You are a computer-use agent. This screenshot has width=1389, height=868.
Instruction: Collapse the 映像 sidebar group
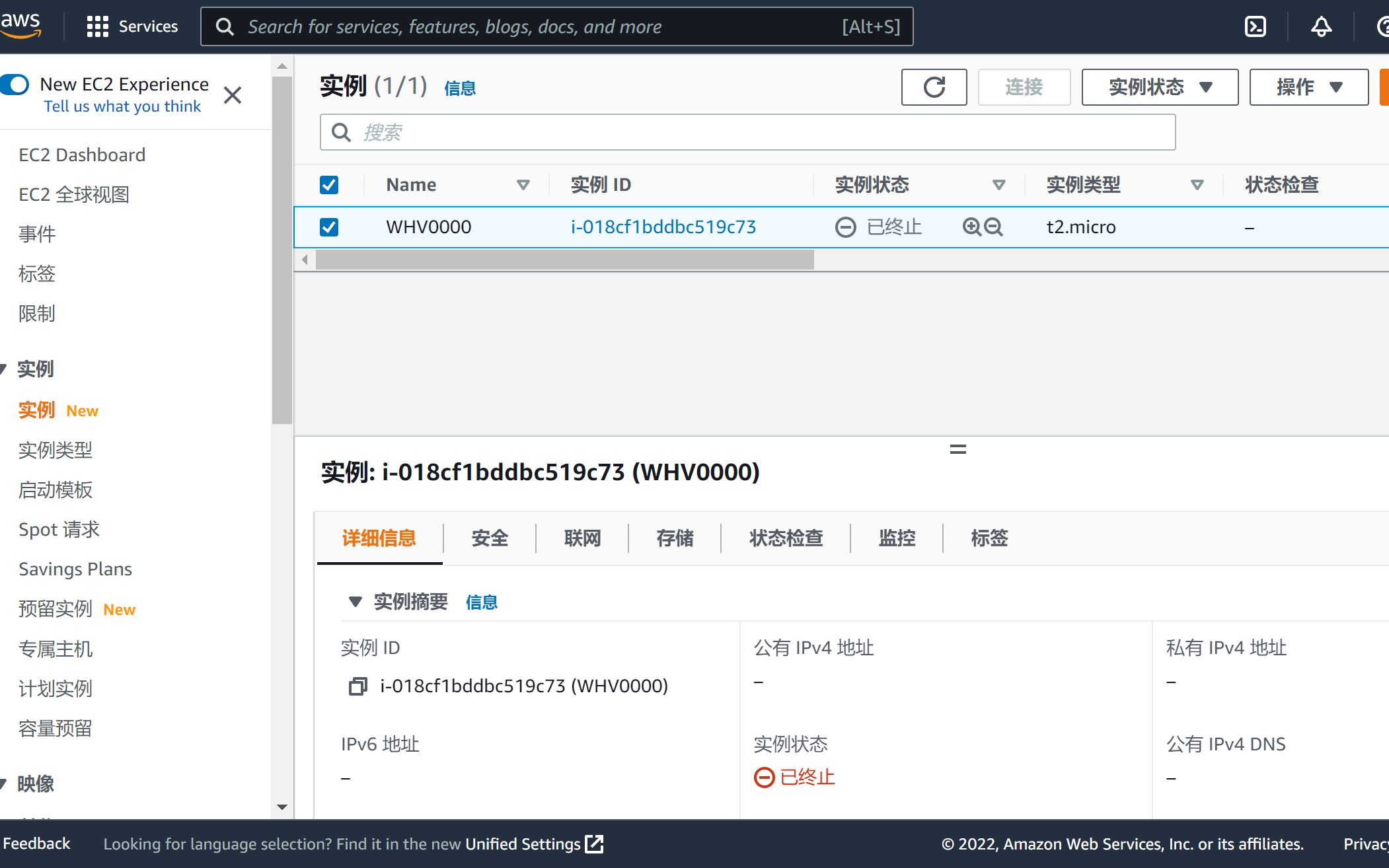[3, 784]
